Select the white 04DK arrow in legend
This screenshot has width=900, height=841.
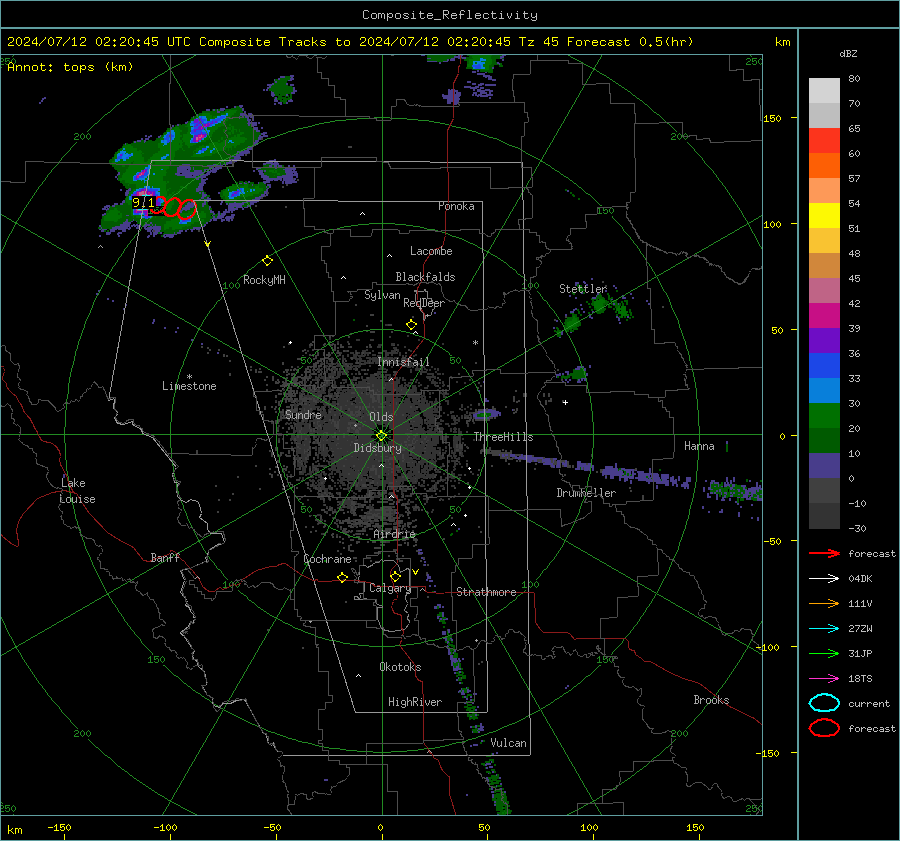(824, 579)
